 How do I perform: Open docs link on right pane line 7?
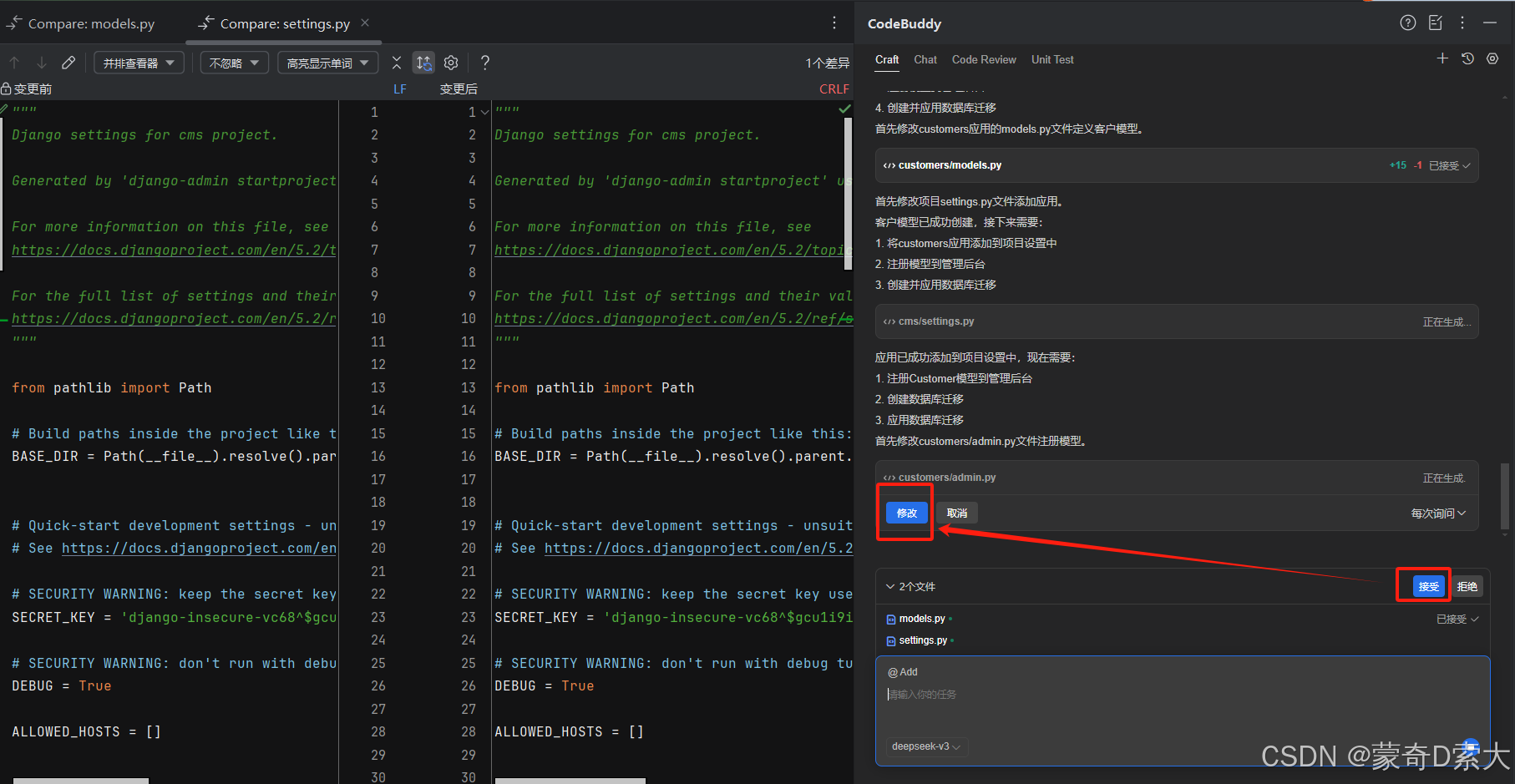click(x=673, y=250)
